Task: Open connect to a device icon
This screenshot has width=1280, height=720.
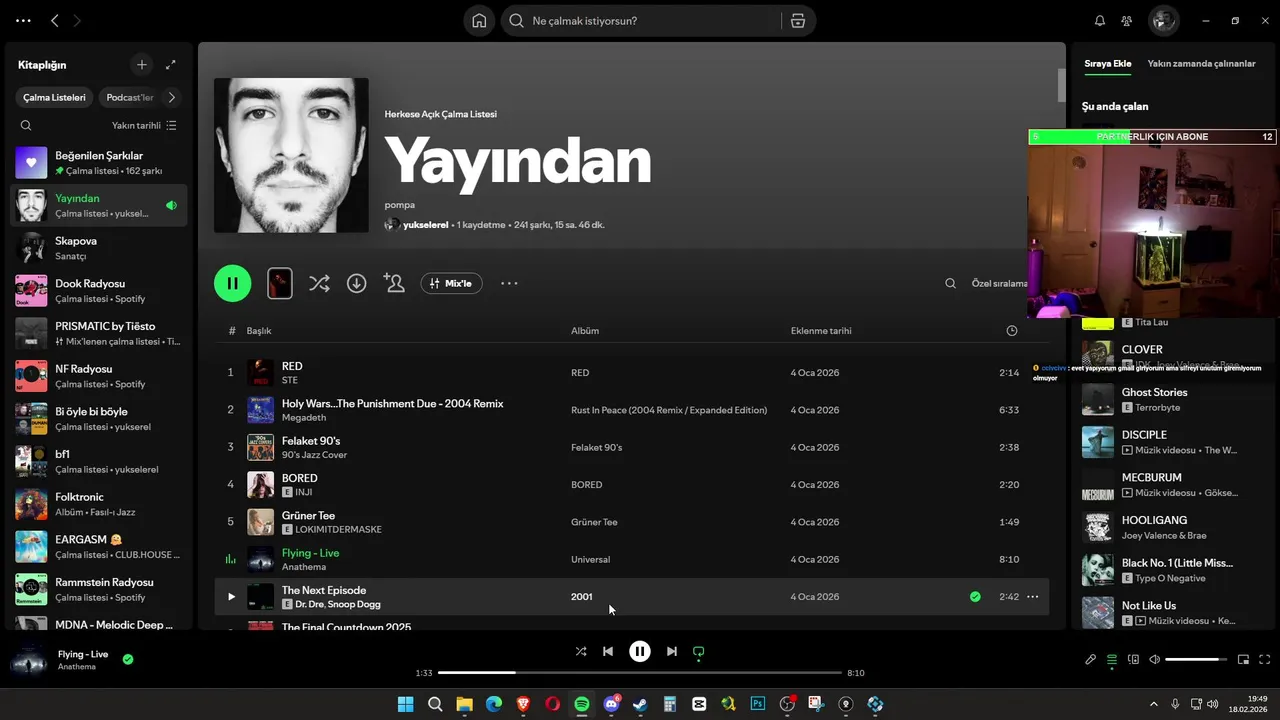Action: click(1133, 659)
